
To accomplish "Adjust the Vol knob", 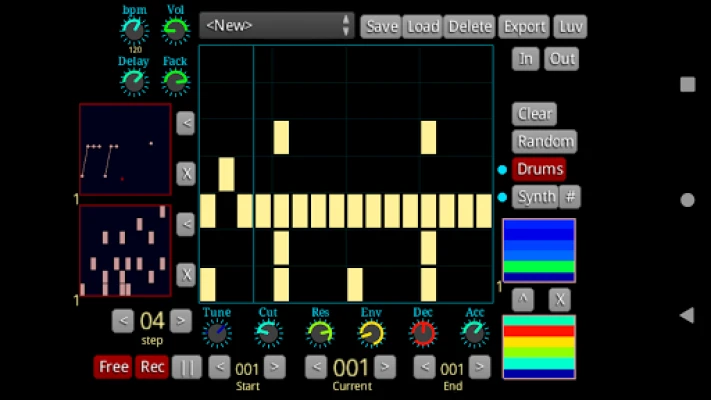I will click(x=175, y=31).
